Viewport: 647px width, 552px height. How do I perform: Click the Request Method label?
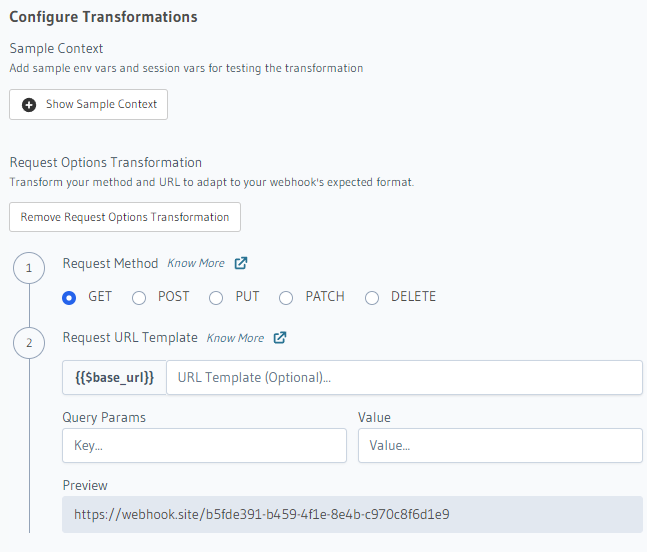pos(110,263)
